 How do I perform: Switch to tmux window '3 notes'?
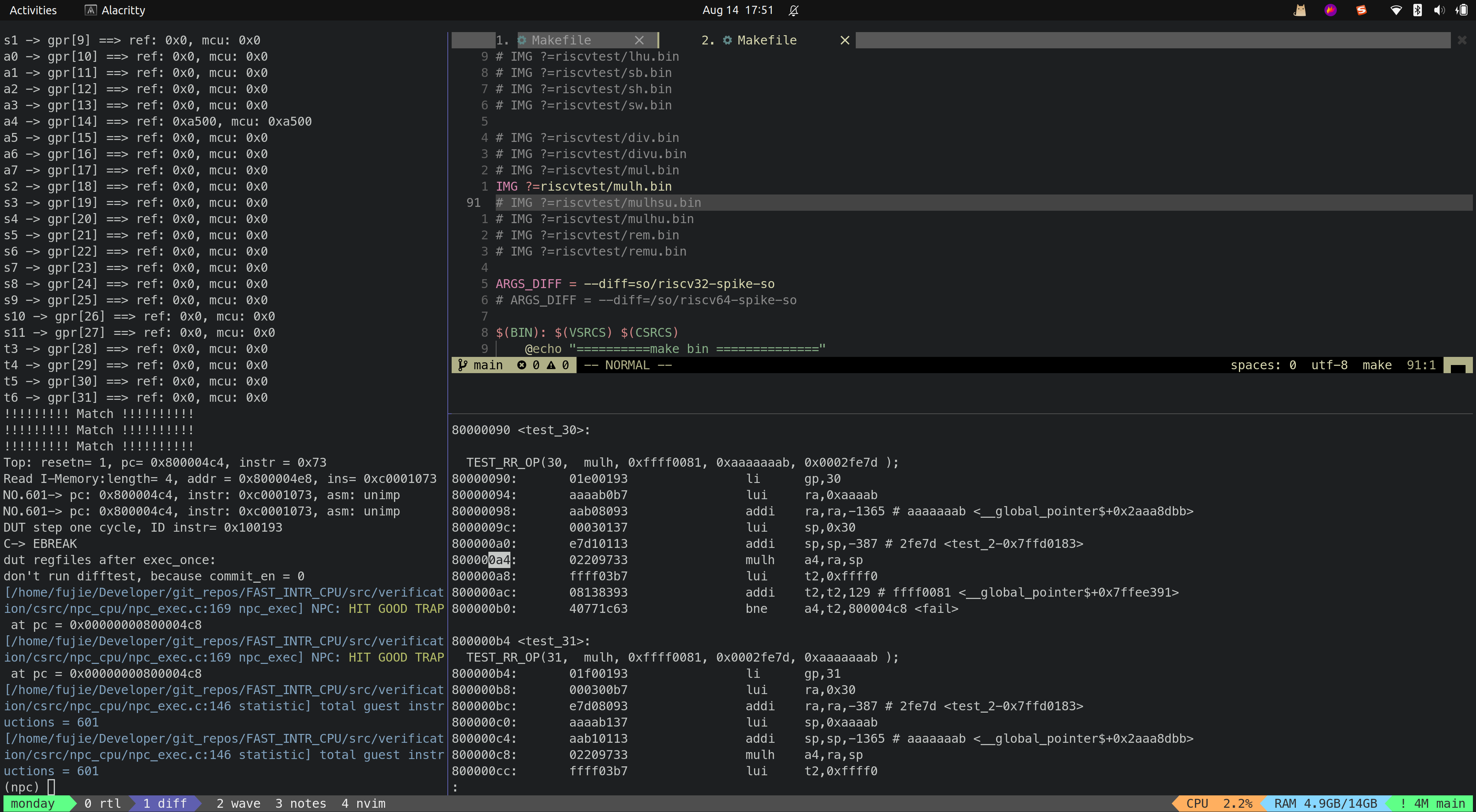click(300, 803)
